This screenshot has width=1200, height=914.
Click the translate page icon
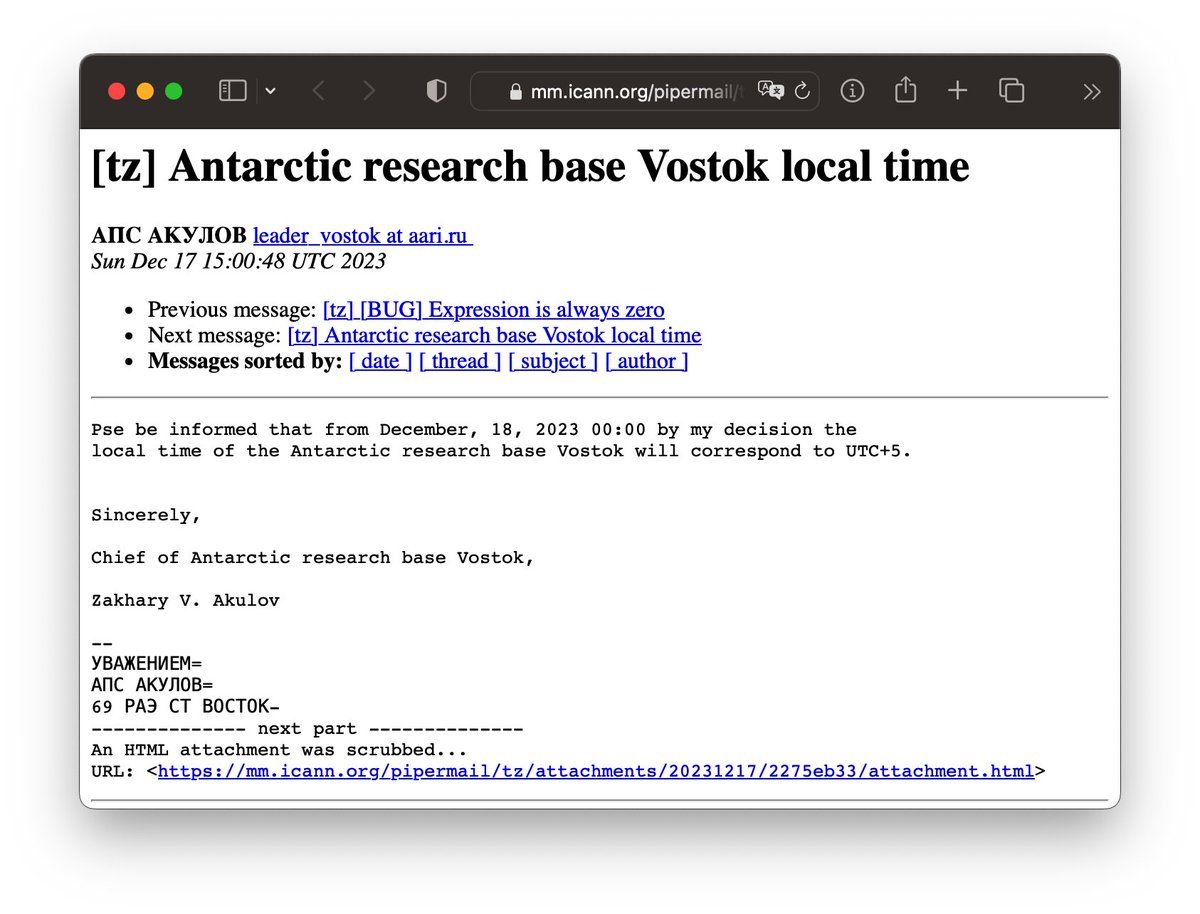point(770,91)
